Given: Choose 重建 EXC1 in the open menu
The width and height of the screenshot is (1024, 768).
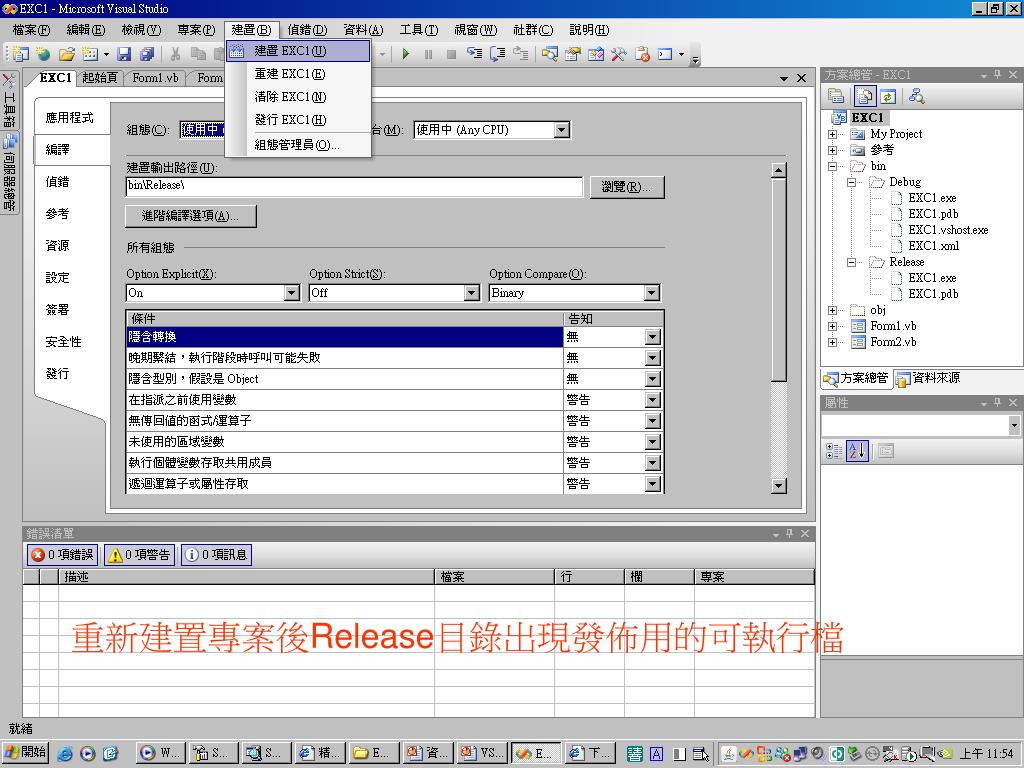Looking at the screenshot, I should click(298, 74).
